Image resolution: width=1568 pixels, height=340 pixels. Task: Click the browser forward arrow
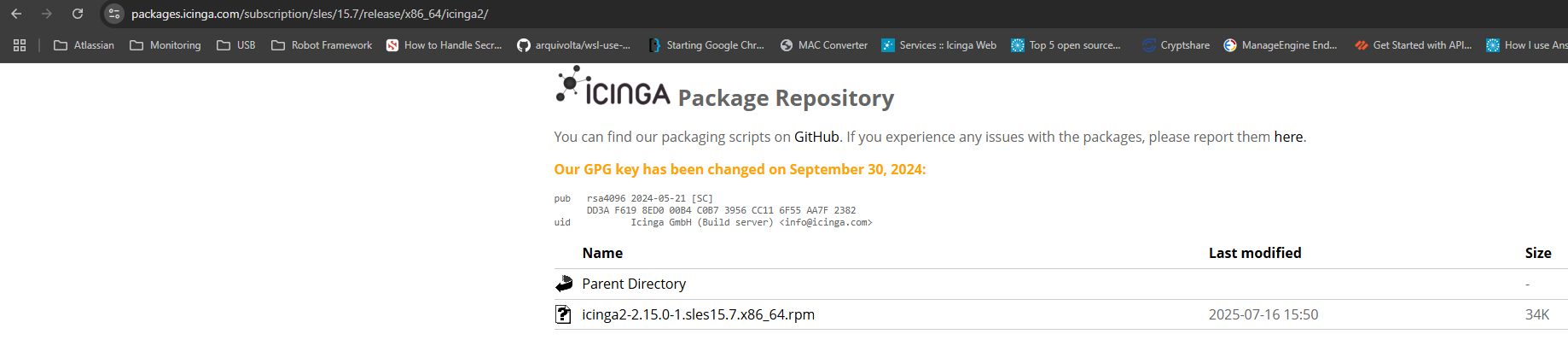coord(47,14)
